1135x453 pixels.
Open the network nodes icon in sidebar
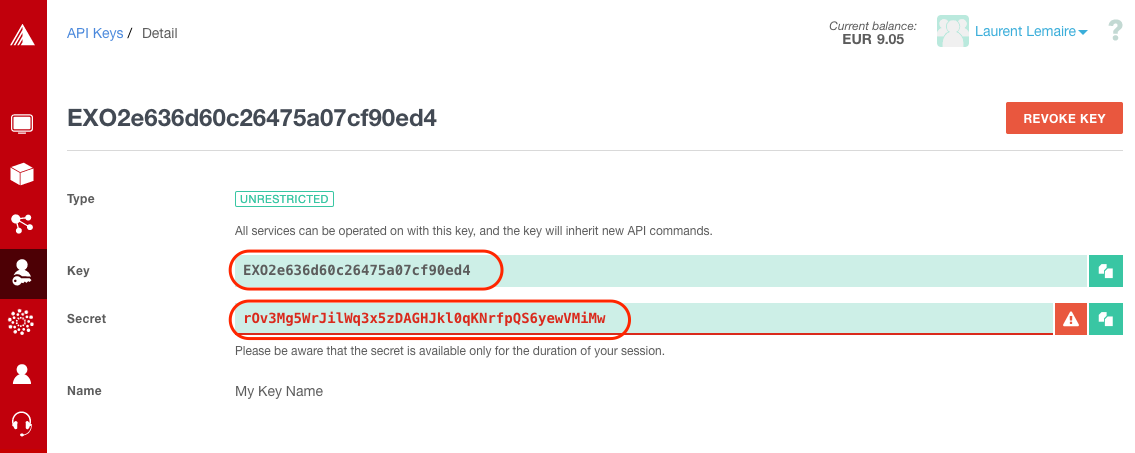pyautogui.click(x=23, y=223)
